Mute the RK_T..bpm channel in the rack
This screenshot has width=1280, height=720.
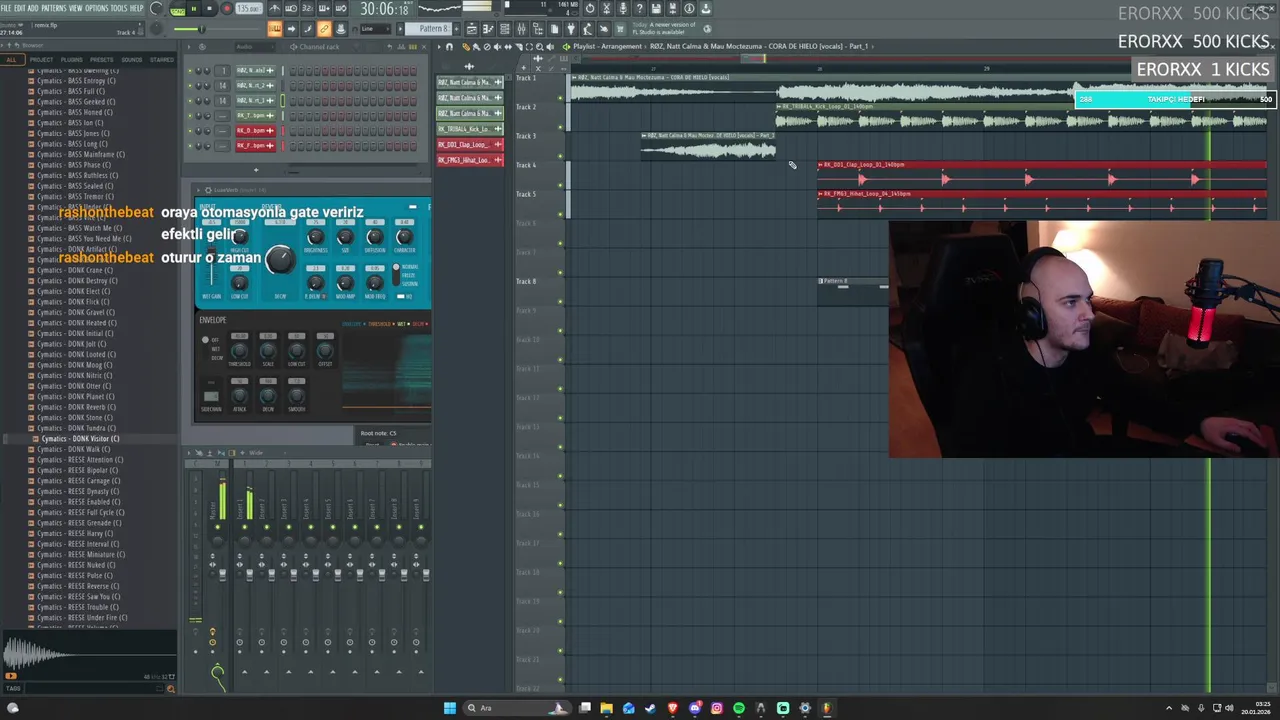pyautogui.click(x=190, y=116)
